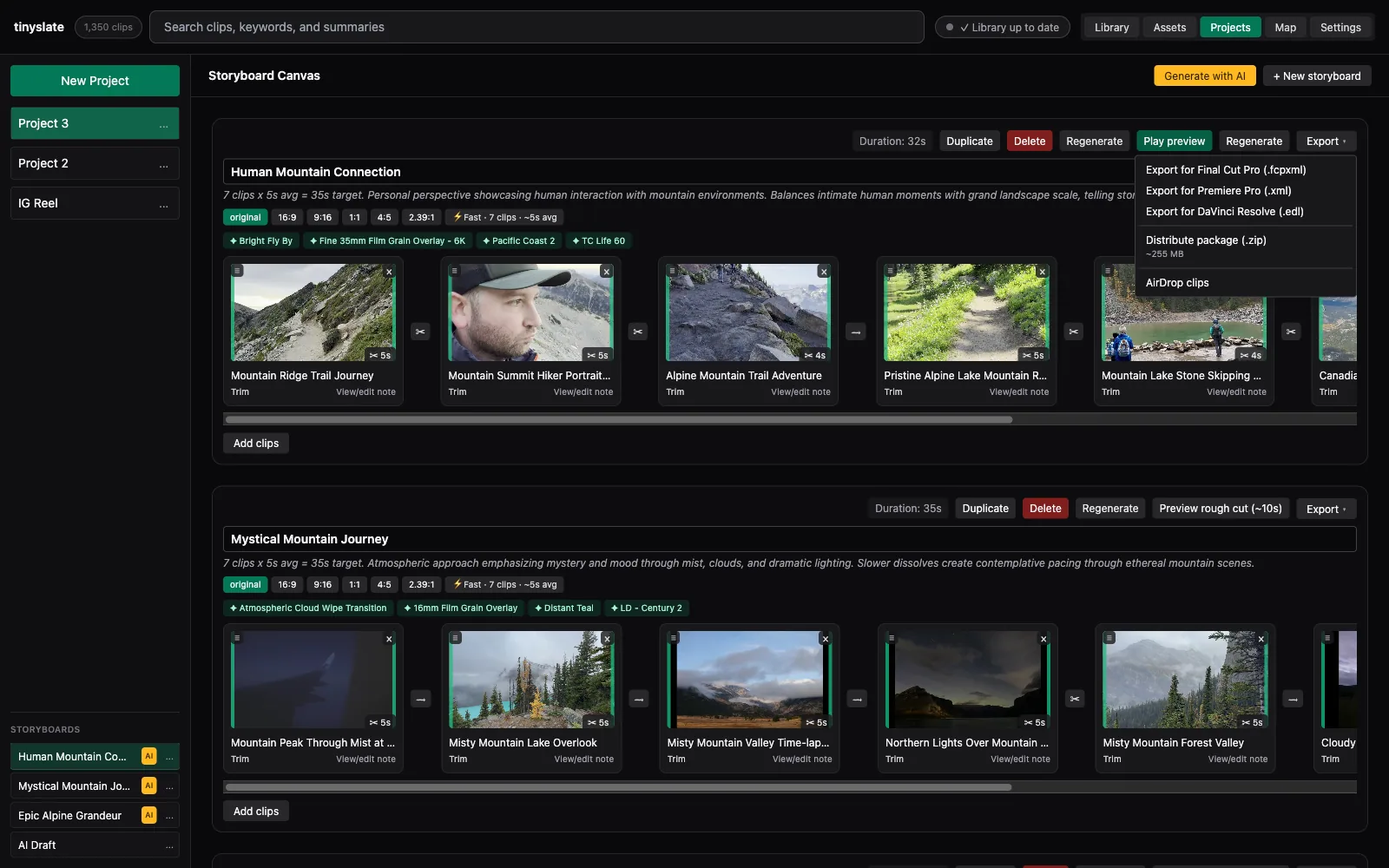The height and width of the screenshot is (868, 1389).
Task: Click the dissolve arrow after Misty Mountain Forest Valley
Action: [1294, 699]
